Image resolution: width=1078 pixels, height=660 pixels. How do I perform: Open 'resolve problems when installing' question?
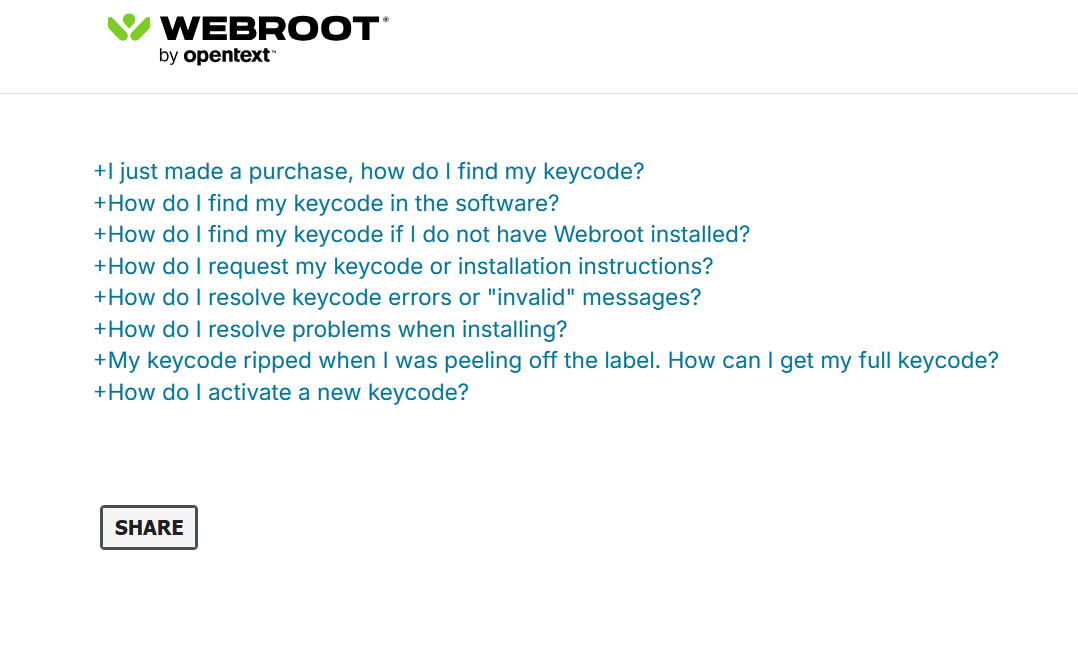pos(337,330)
